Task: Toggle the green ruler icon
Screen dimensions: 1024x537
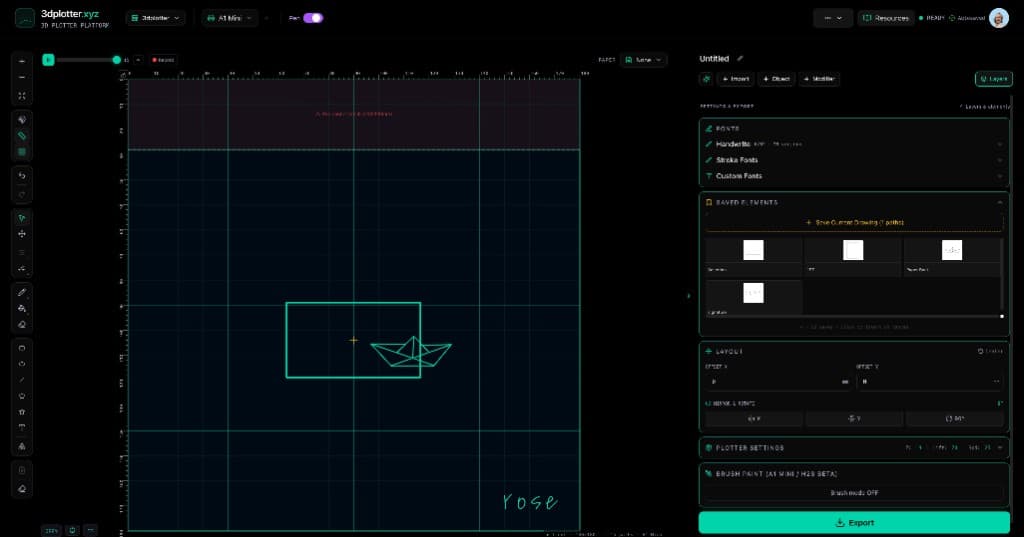Action: (x=22, y=136)
